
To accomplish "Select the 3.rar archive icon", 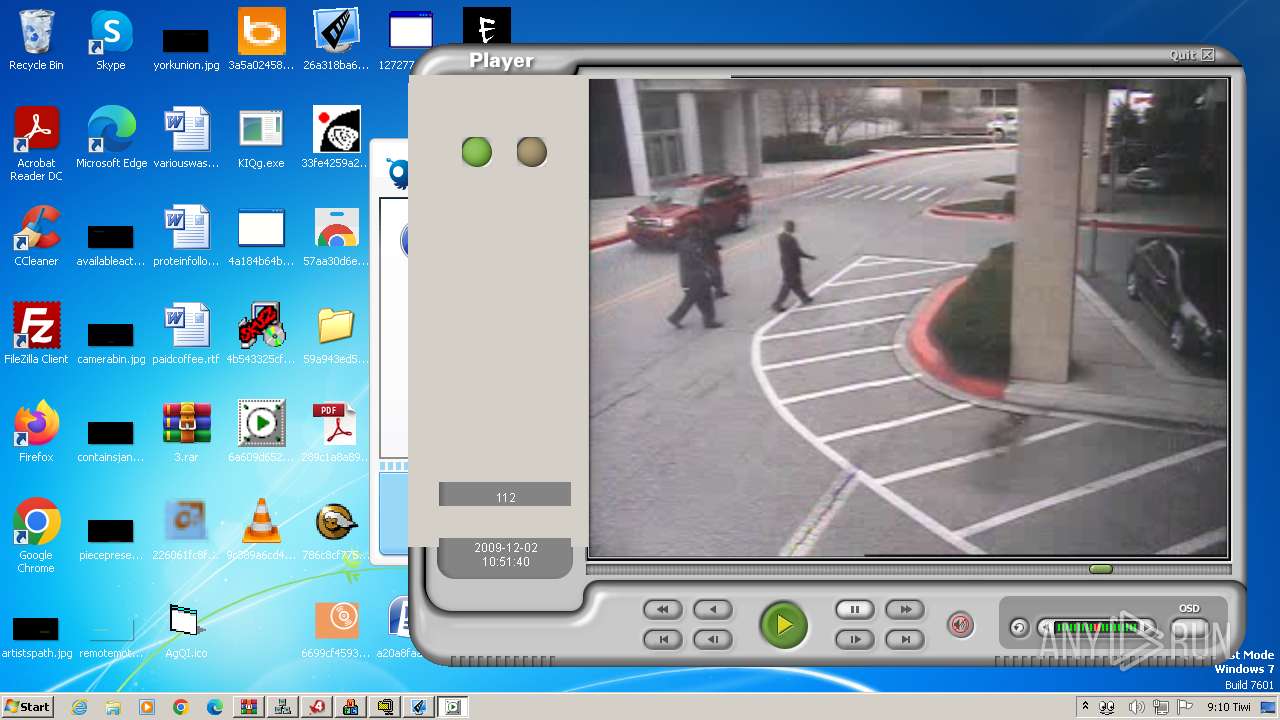I will tap(186, 432).
